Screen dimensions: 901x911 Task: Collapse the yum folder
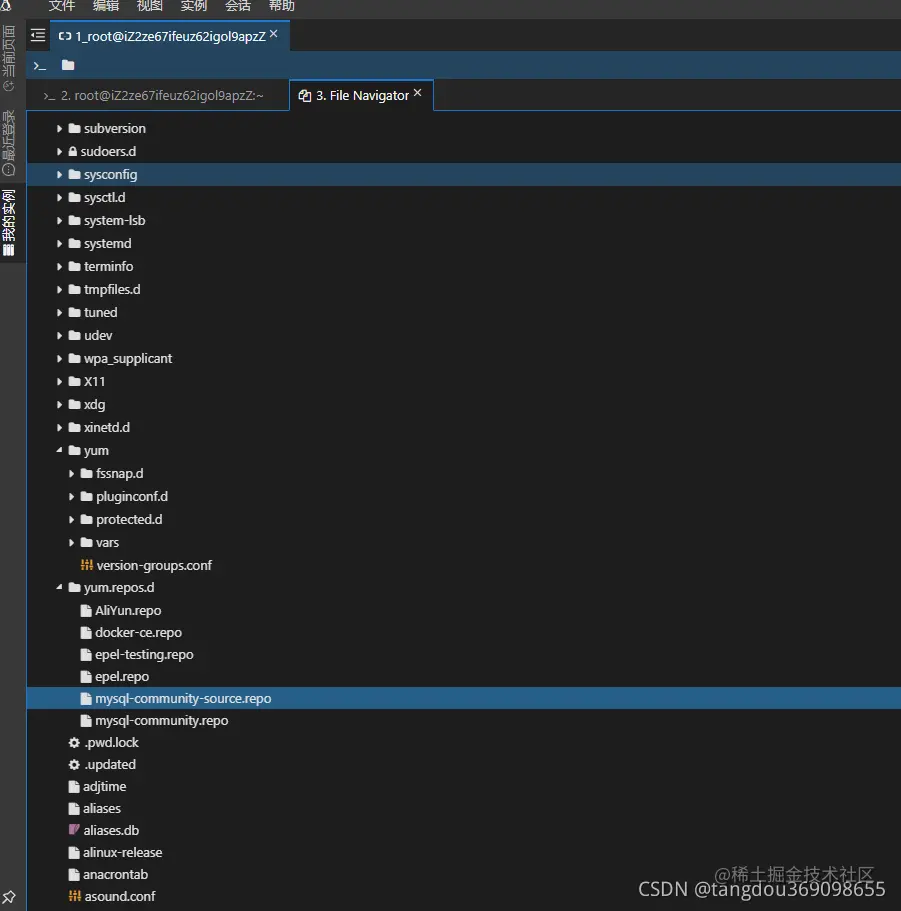point(59,450)
